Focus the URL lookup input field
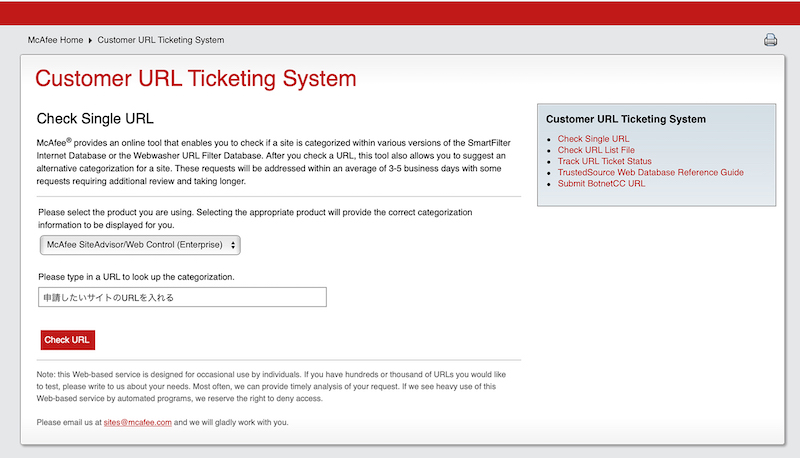800x458 pixels. click(x=182, y=297)
